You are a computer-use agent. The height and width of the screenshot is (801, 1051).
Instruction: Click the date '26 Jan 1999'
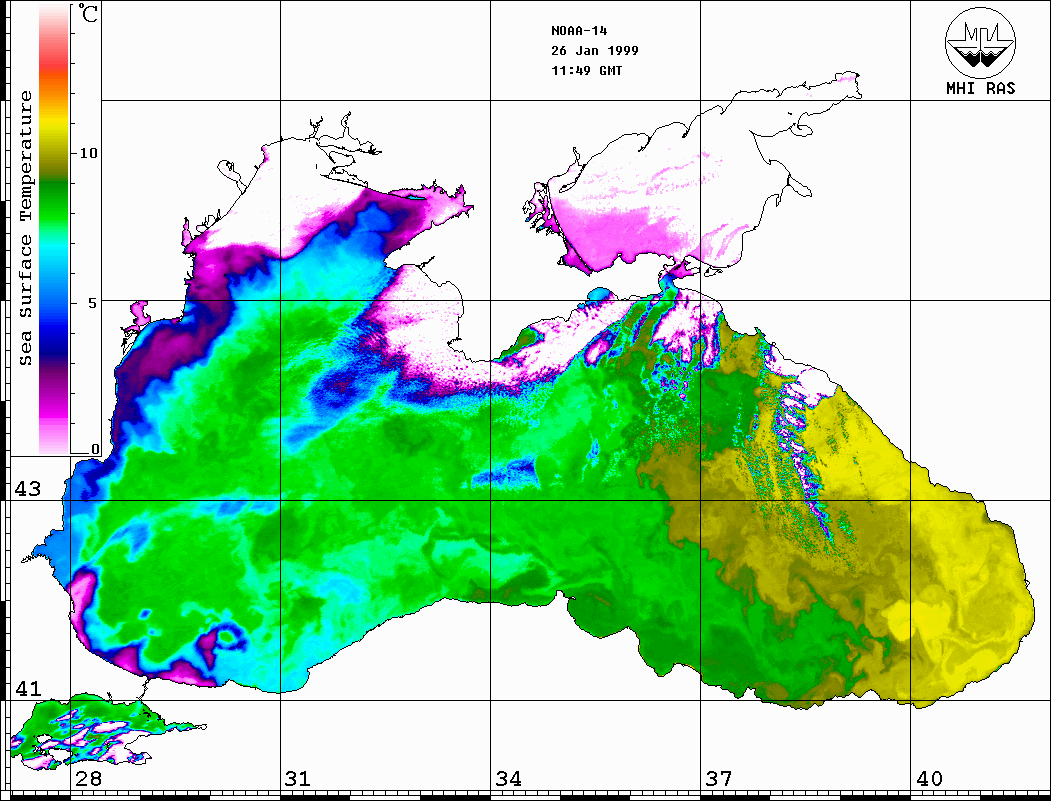pos(595,51)
